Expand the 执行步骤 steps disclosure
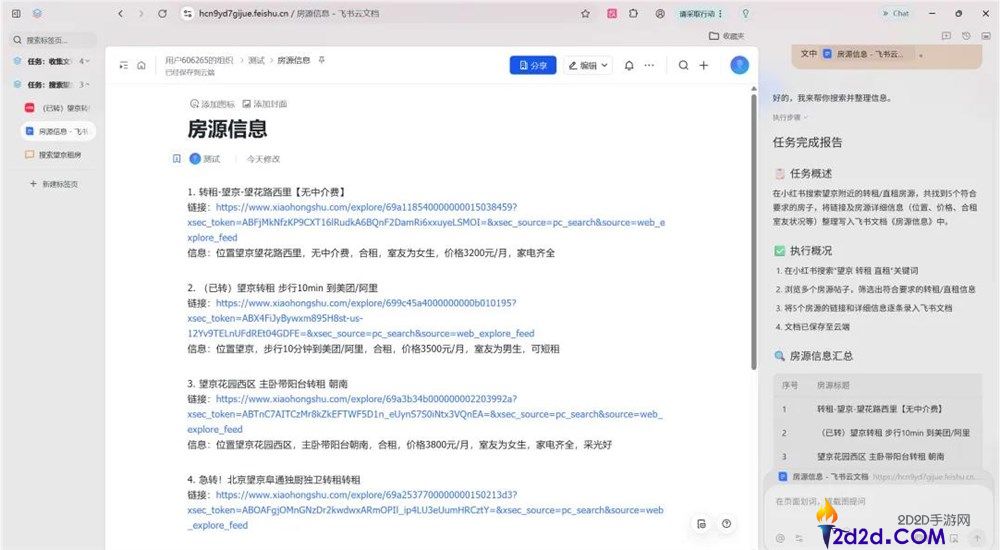The image size is (1000, 550). click(790, 117)
